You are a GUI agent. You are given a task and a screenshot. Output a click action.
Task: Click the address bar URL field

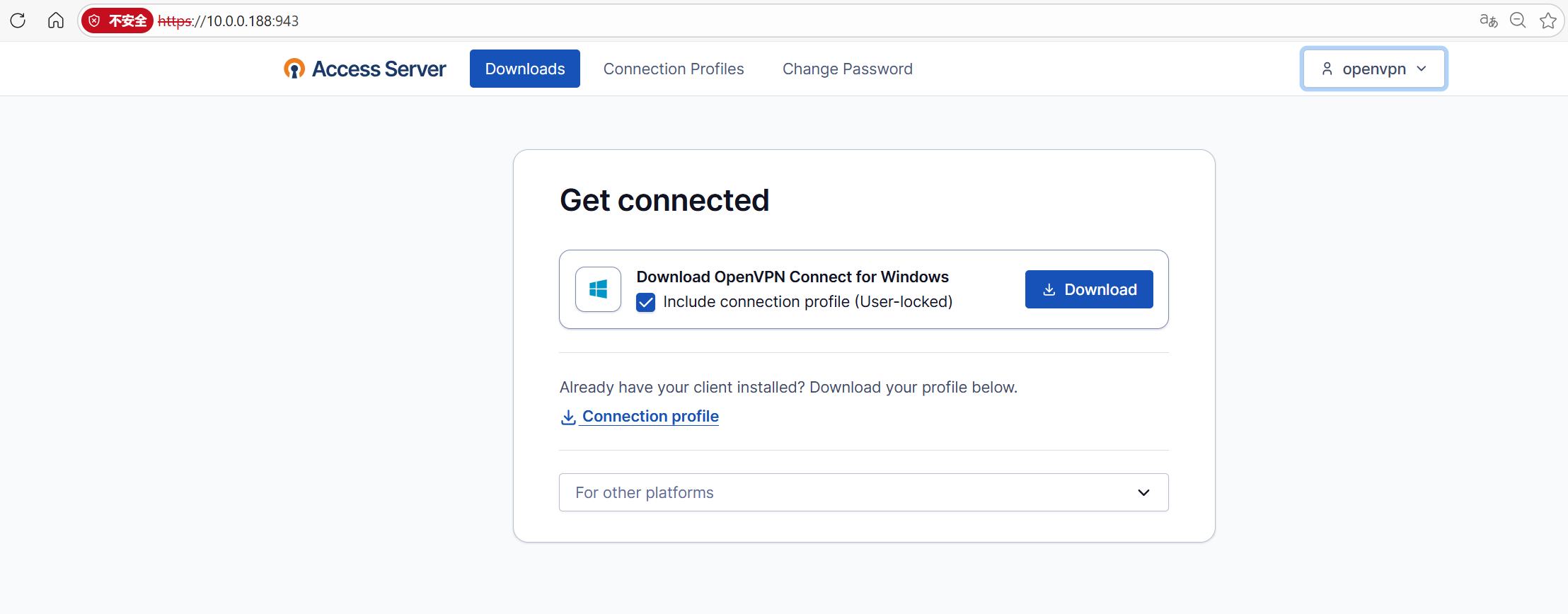849,21
